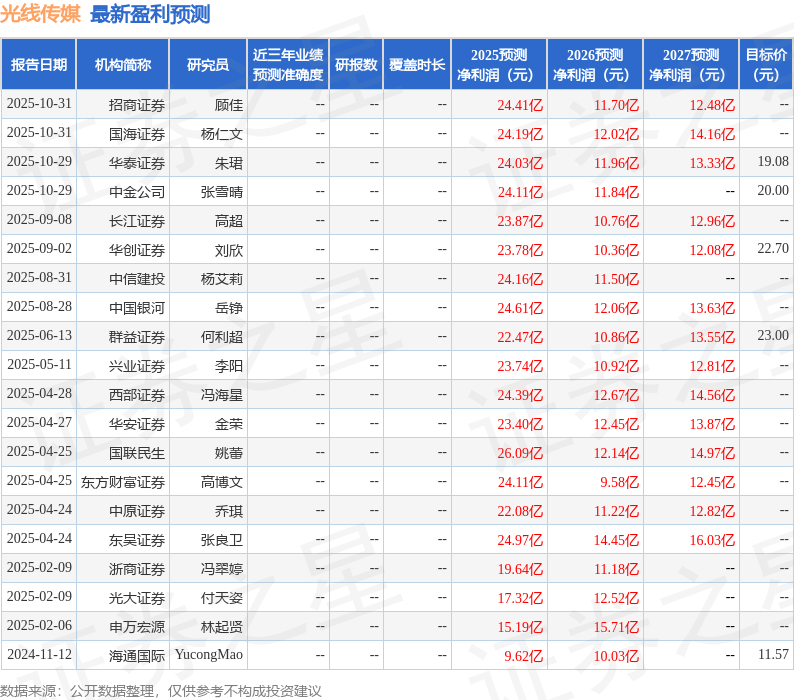Click the 16.03亿 profit value
This screenshot has height=700, width=794.
coord(712,540)
